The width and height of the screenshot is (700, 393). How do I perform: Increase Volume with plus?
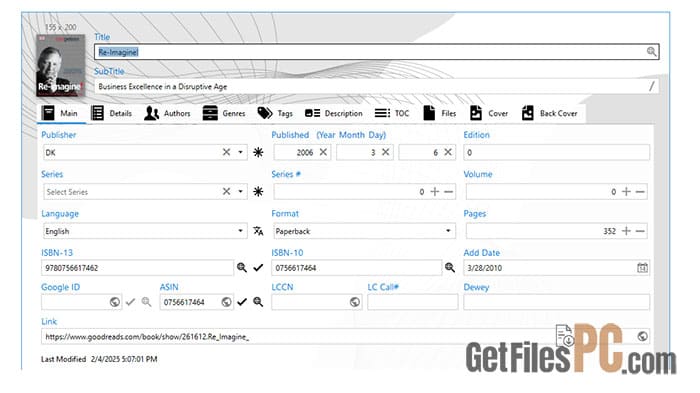pos(626,192)
